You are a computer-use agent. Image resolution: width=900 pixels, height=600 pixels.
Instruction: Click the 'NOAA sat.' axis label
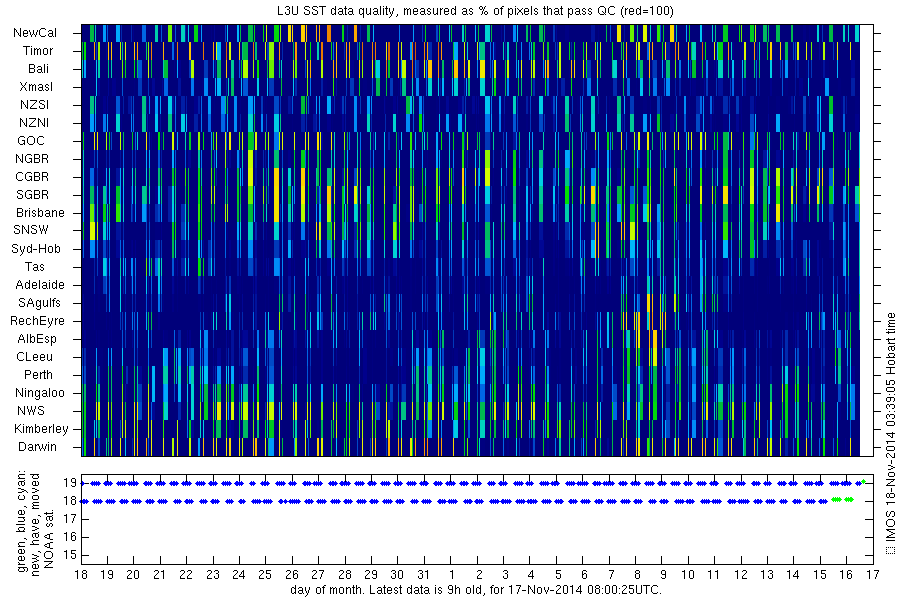point(48,539)
